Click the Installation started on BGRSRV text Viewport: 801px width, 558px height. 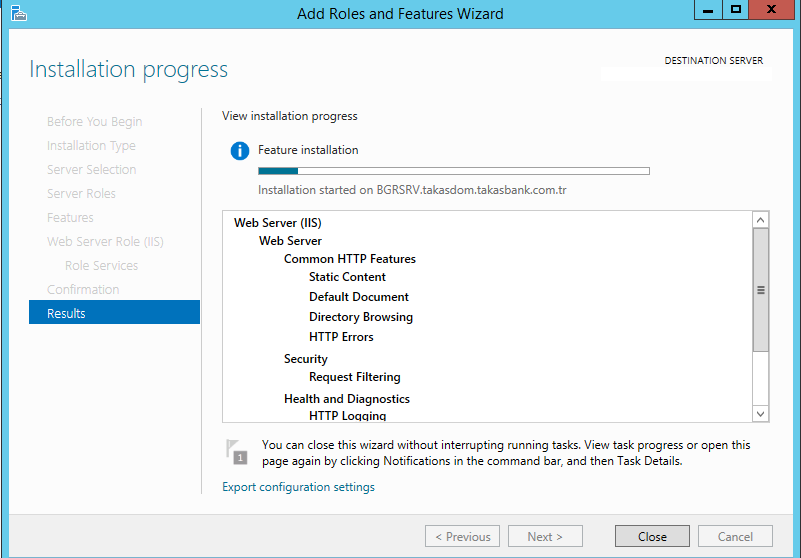(412, 190)
